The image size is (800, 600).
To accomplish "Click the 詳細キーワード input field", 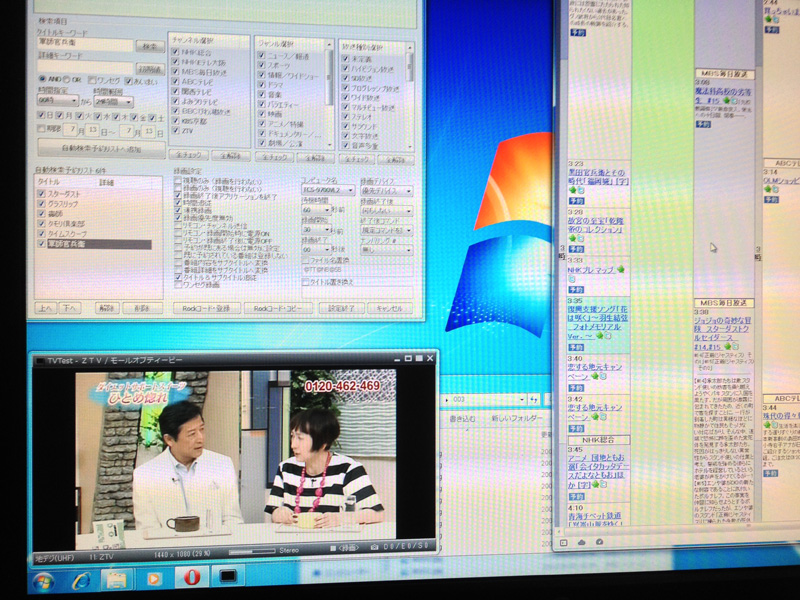I will click(x=85, y=67).
